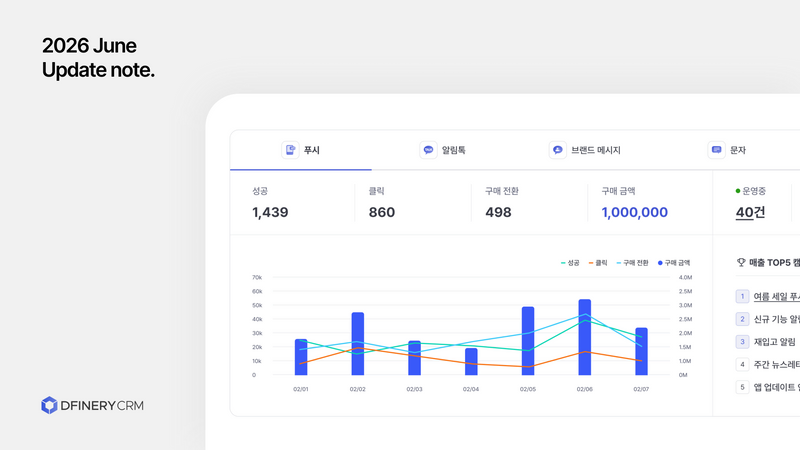Screen dimensions: 800x450
Task: Toggle the 클릭 legend series
Action: [x=598, y=263]
